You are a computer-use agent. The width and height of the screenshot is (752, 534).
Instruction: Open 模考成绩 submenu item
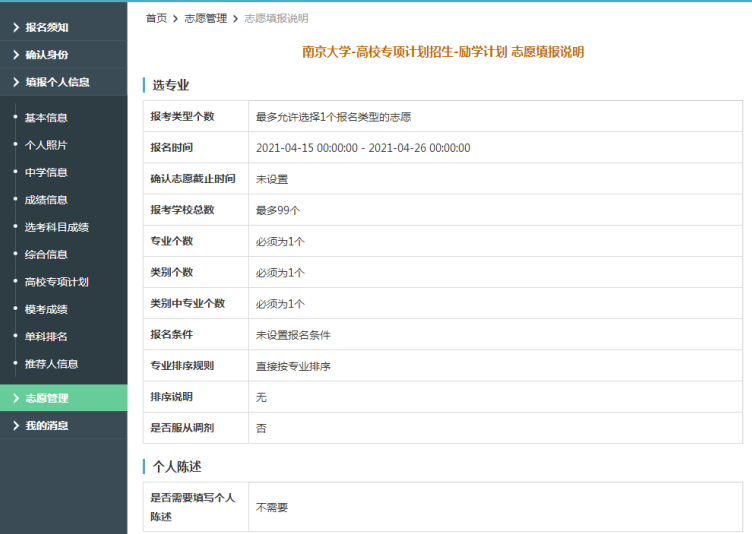pos(46,309)
